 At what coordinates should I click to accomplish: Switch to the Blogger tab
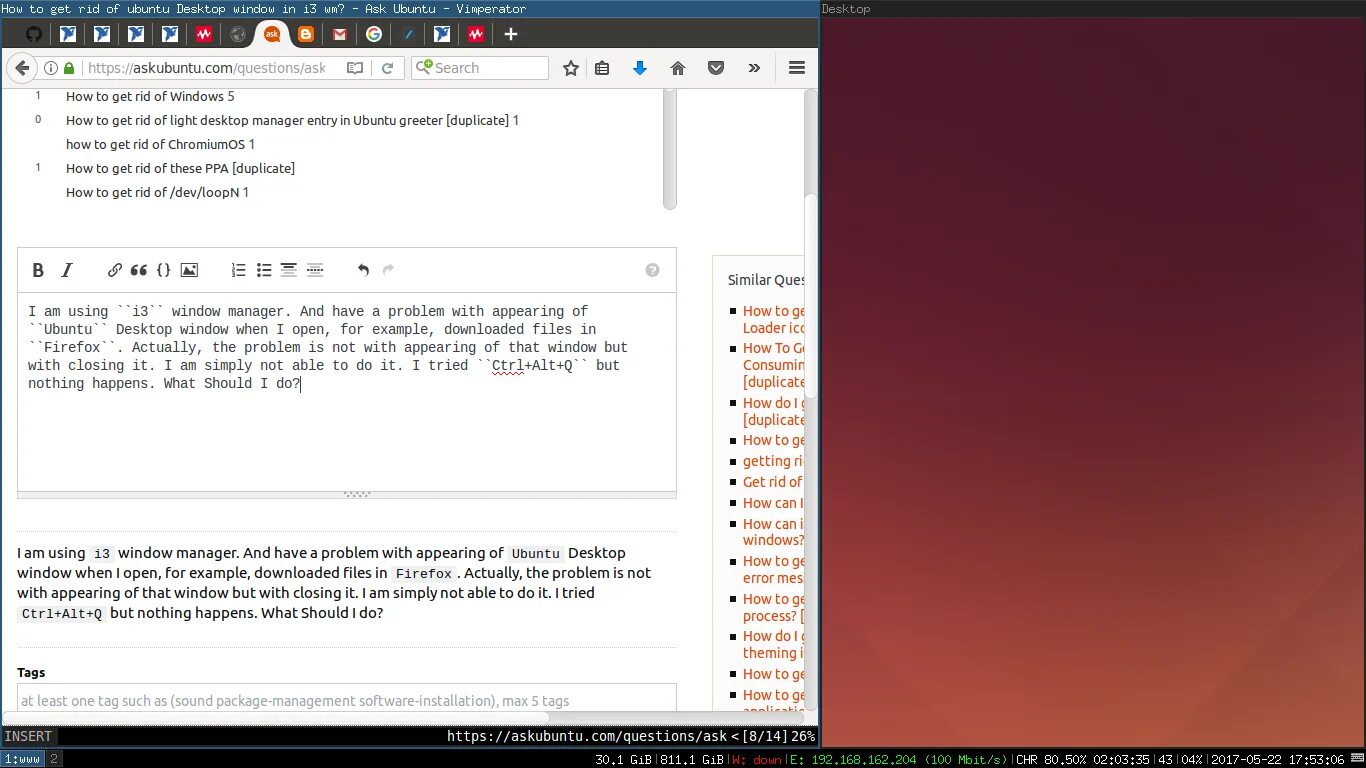tap(306, 34)
